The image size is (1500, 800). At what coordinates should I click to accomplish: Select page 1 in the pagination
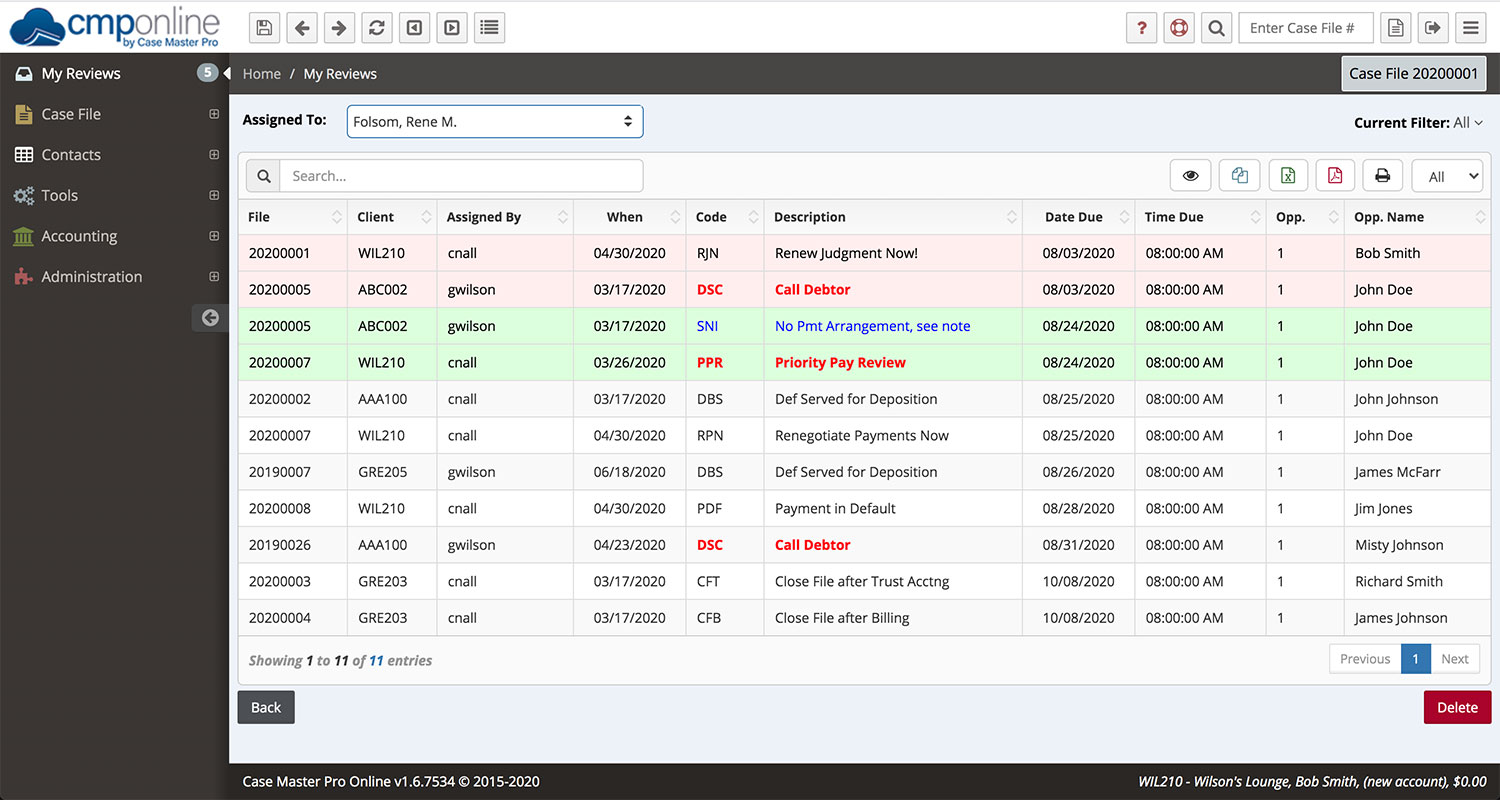pyautogui.click(x=1416, y=659)
